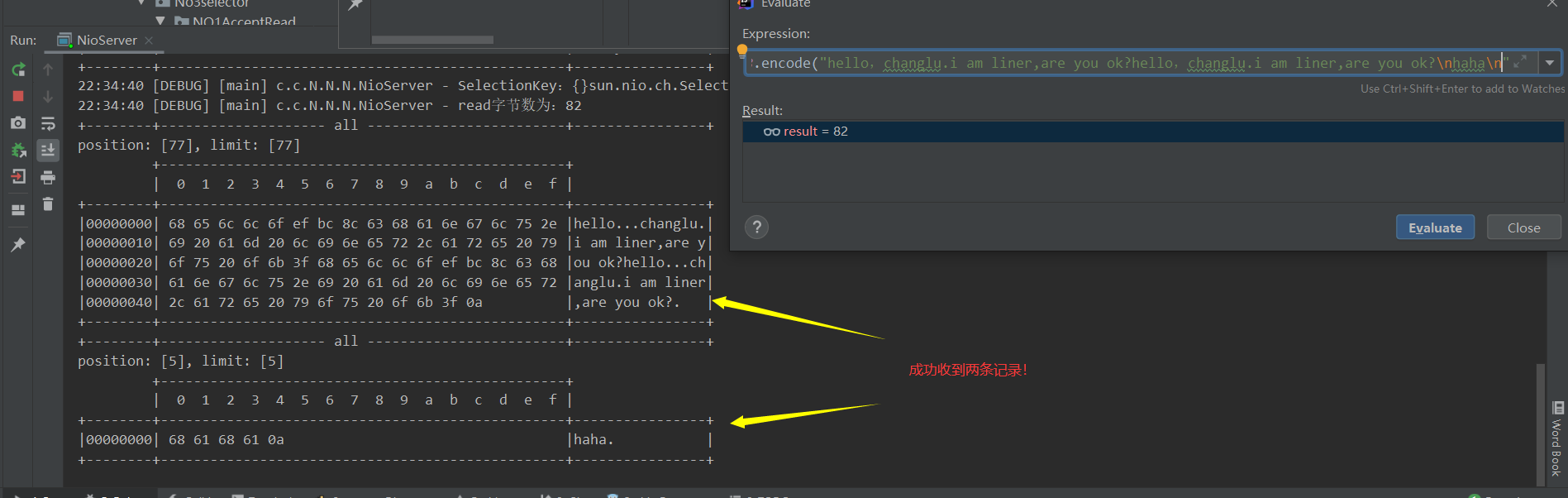The width and height of the screenshot is (1568, 498).
Task: Close the NioServer run tab
Action: [149, 40]
